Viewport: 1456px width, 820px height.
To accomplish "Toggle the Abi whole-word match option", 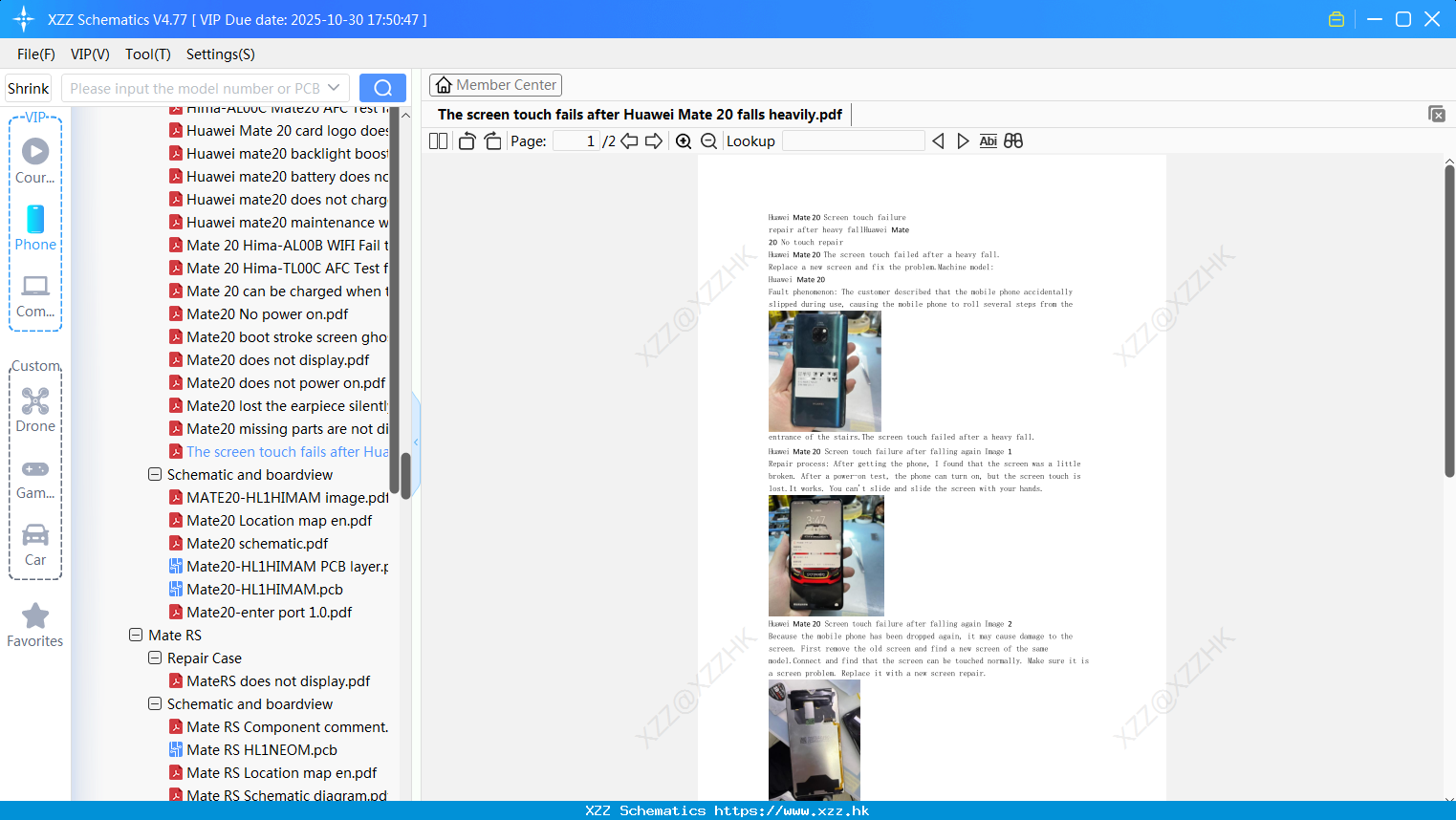I will [989, 141].
